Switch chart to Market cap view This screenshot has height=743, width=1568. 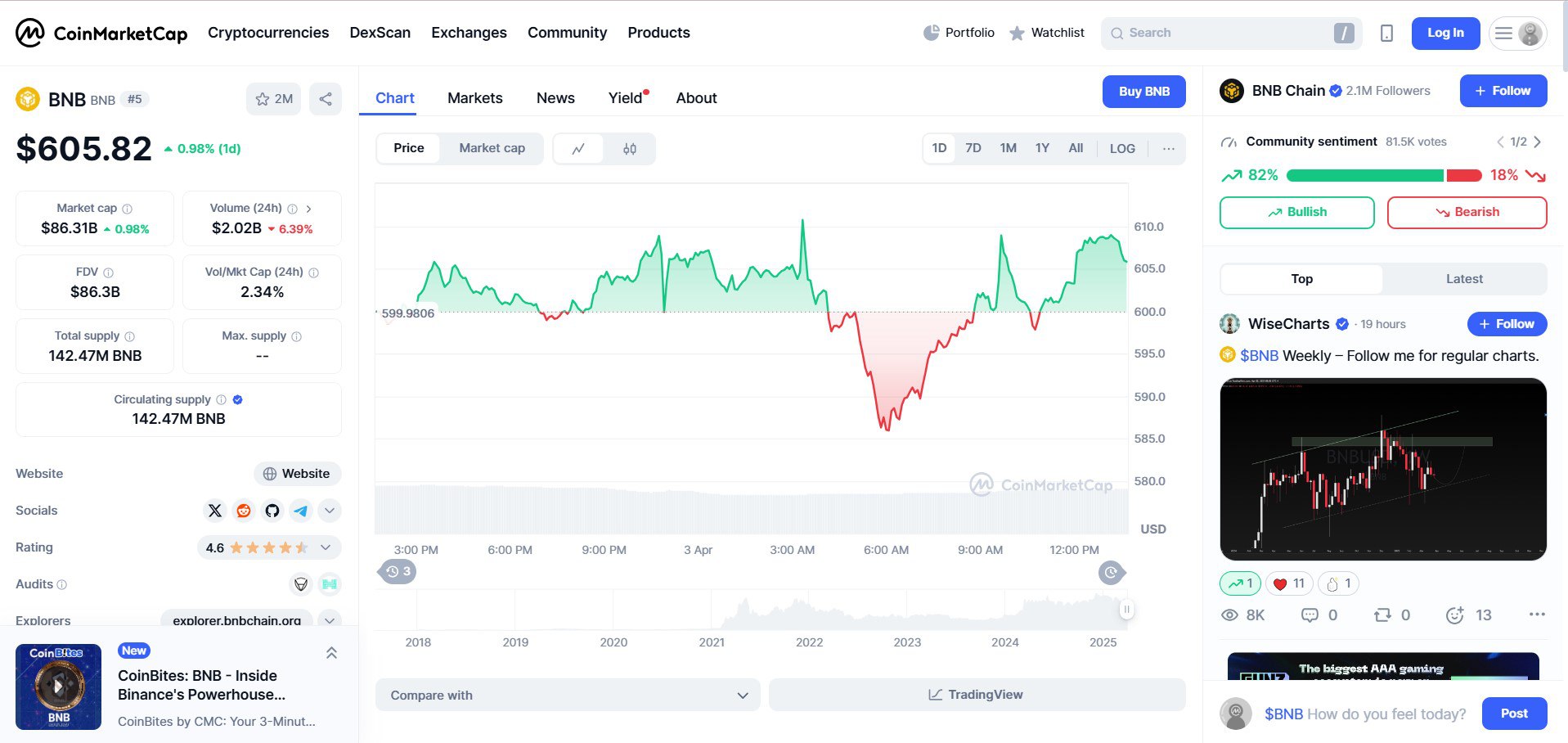point(492,148)
